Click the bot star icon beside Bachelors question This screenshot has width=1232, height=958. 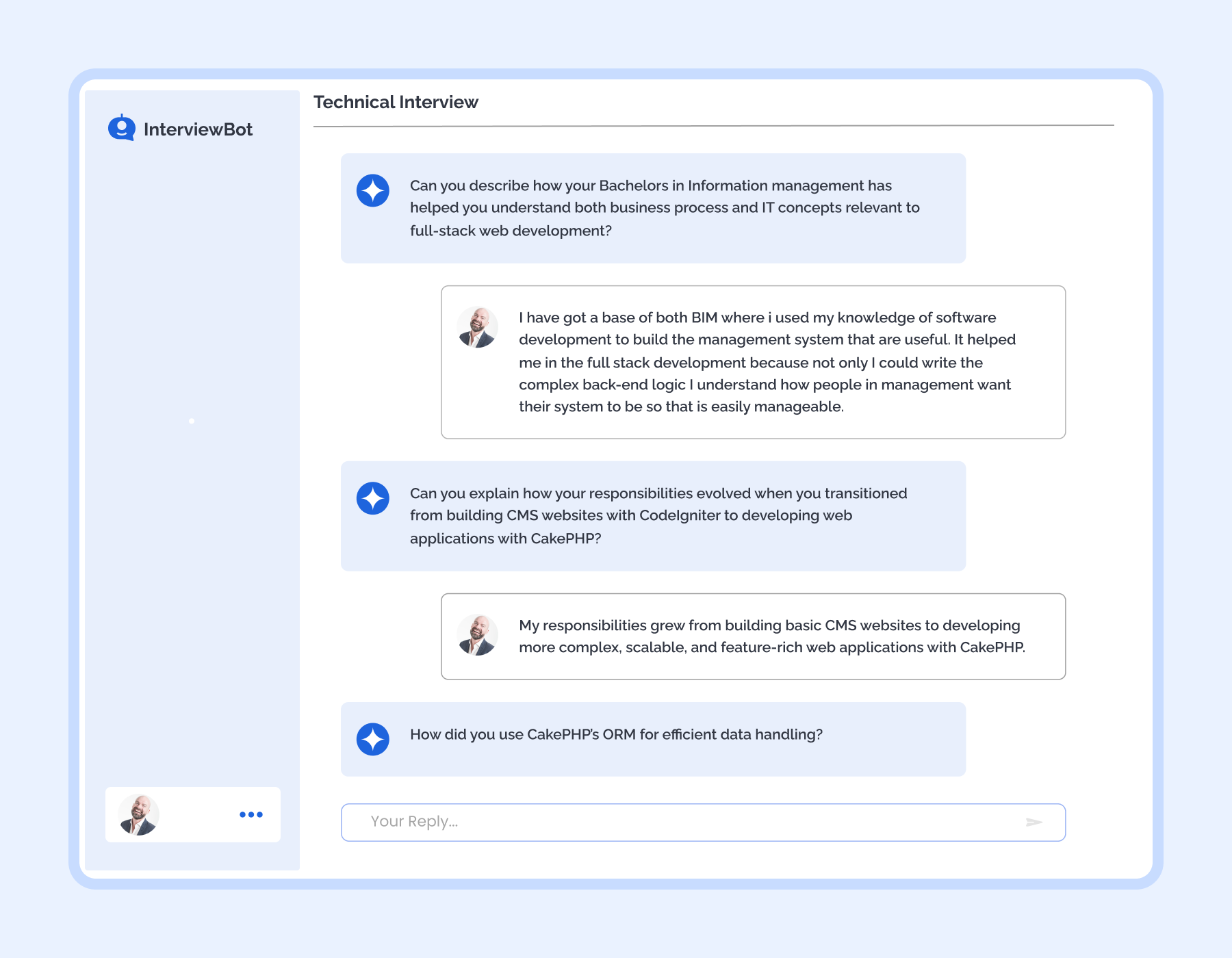click(x=373, y=190)
